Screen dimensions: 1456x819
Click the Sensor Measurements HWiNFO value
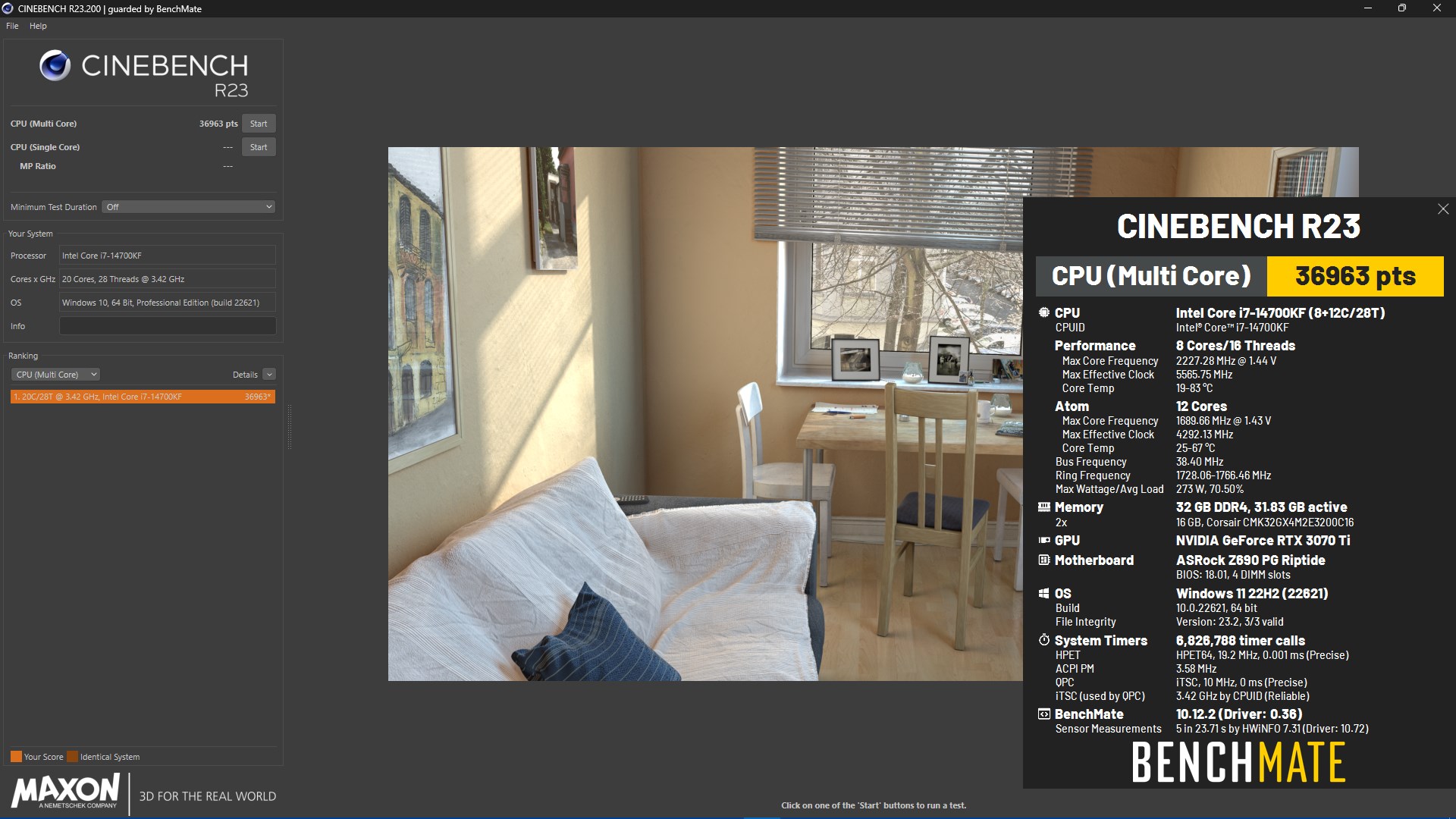point(1272,729)
